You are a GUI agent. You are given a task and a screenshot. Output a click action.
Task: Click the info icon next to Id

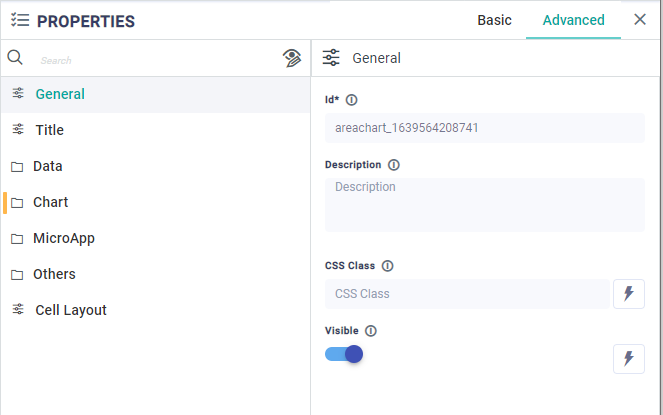coord(352,100)
